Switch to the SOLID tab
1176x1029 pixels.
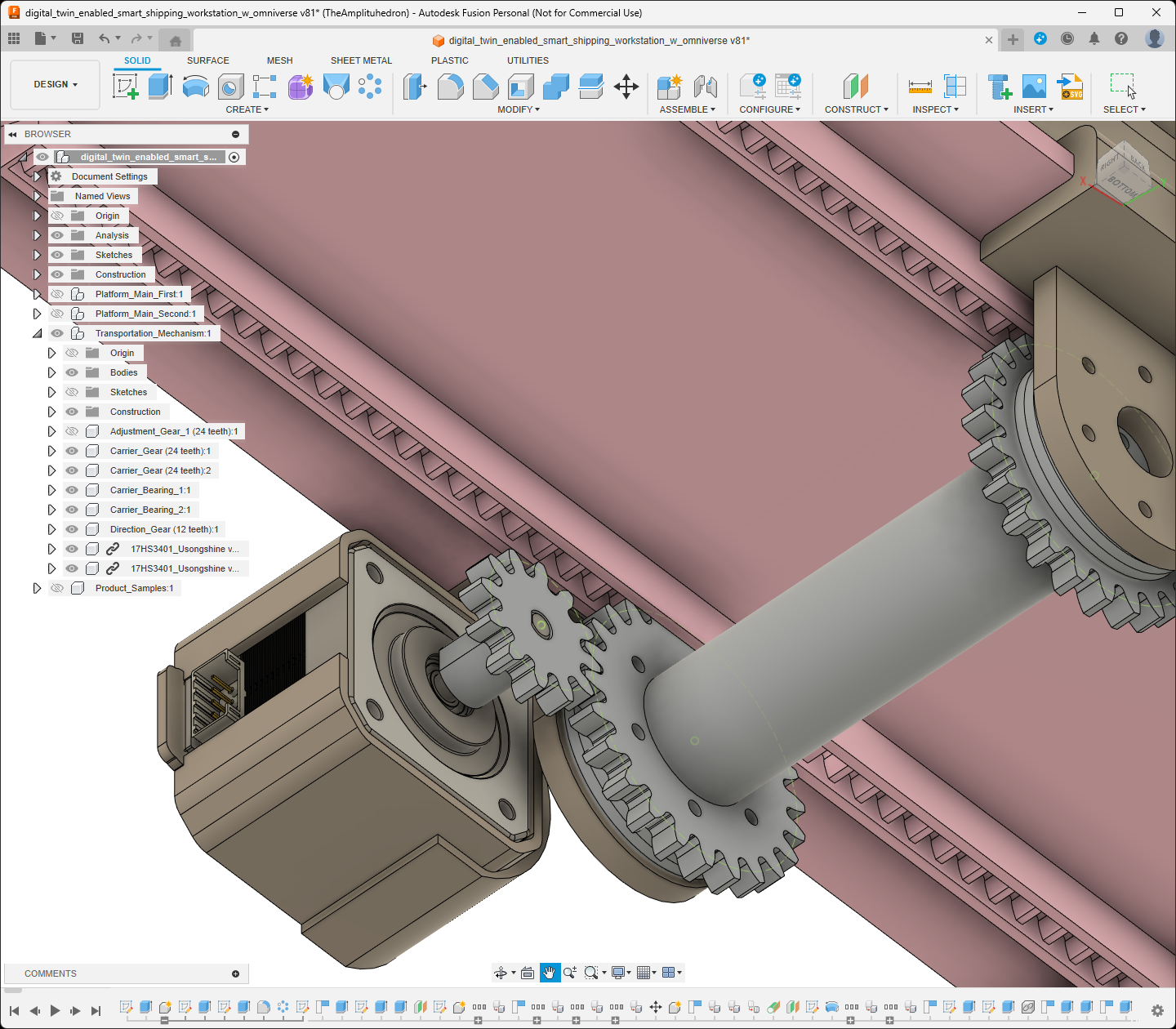pos(137,60)
